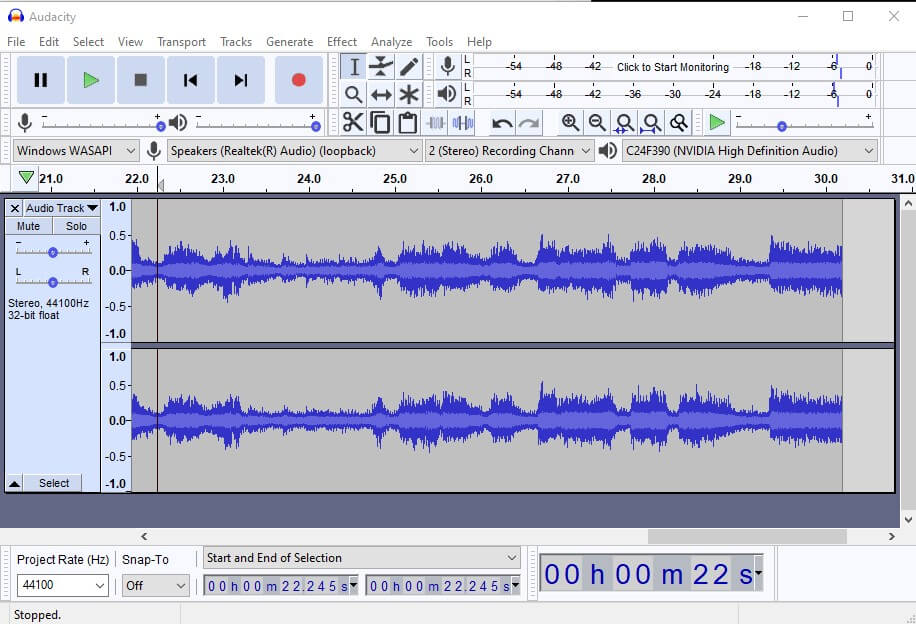Click the Zoom In icon
Screen dimensions: 916x624
tap(570, 123)
